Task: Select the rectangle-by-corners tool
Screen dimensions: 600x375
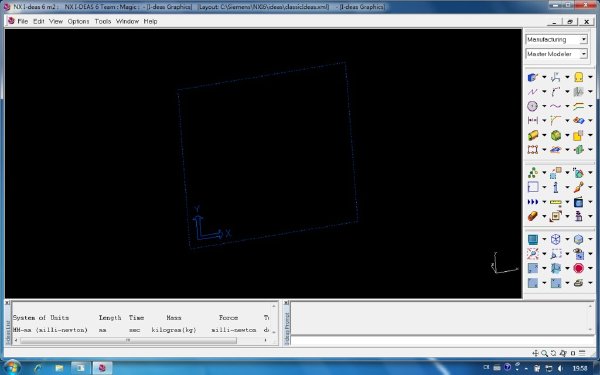Action: click(533, 150)
